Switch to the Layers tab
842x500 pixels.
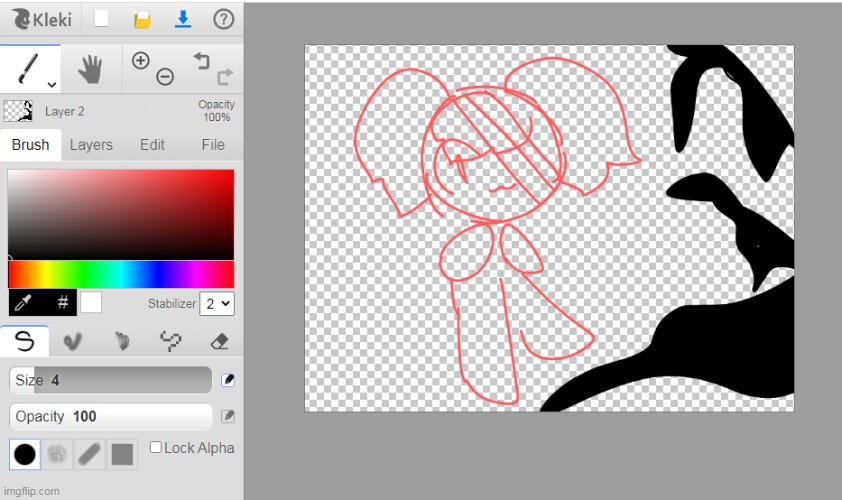pos(91,145)
